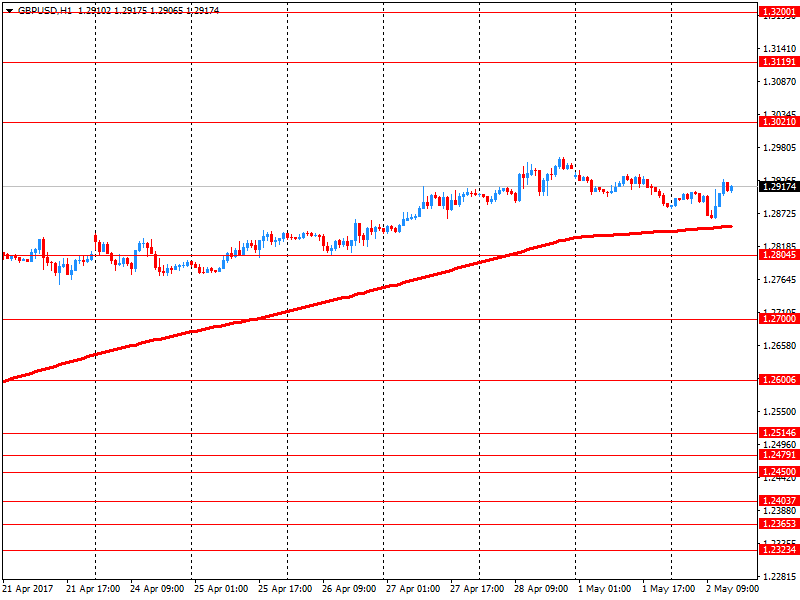Select the 1.26006 red price label

click(x=779, y=380)
